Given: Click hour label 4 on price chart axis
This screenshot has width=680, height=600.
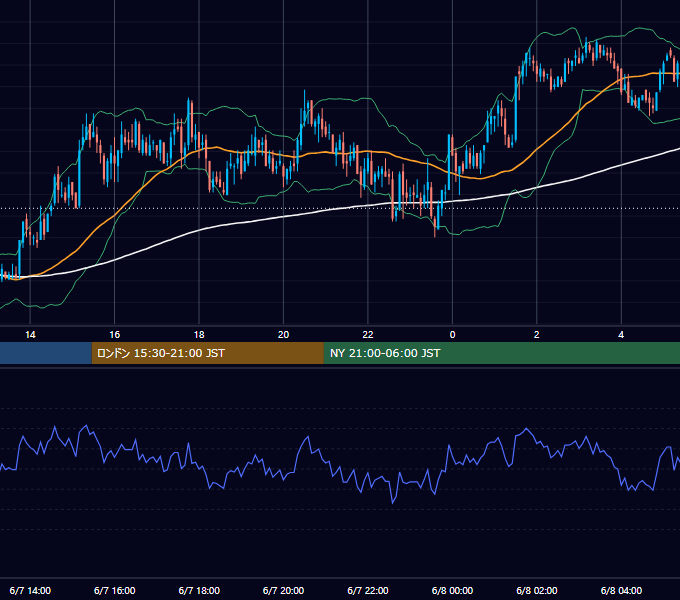Looking at the screenshot, I should (x=621, y=335).
